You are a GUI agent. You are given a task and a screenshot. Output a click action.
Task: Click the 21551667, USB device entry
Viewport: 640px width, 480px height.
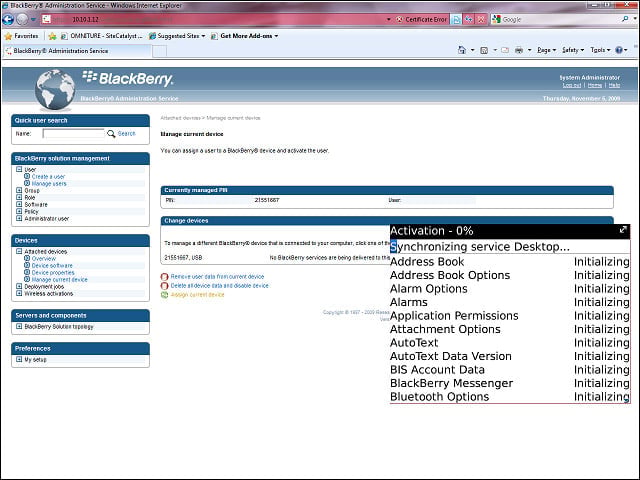[183, 258]
